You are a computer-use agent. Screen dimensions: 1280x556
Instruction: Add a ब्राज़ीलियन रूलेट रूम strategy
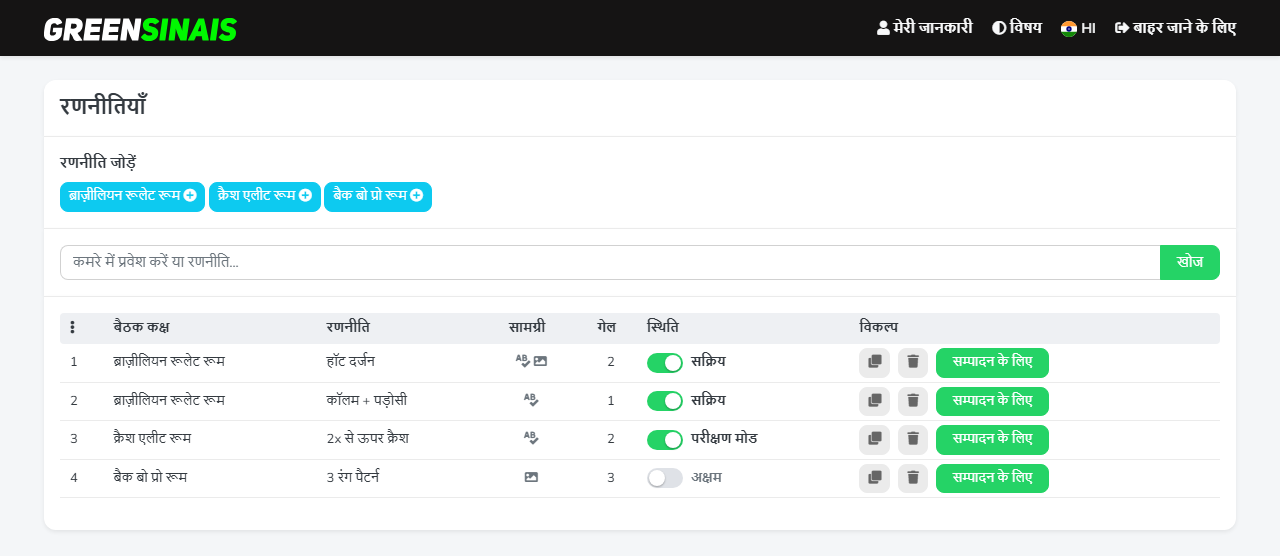[132, 196]
